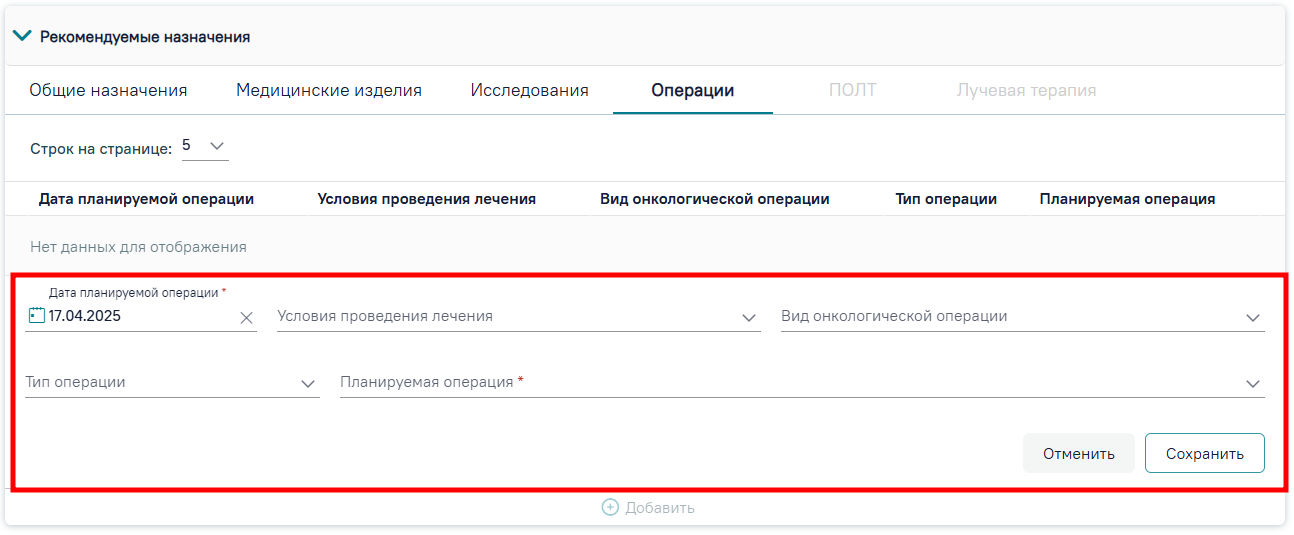The image size is (1294, 535).
Task: Collapse the Рекомендуемые назначения section chevron
Action: click(23, 36)
